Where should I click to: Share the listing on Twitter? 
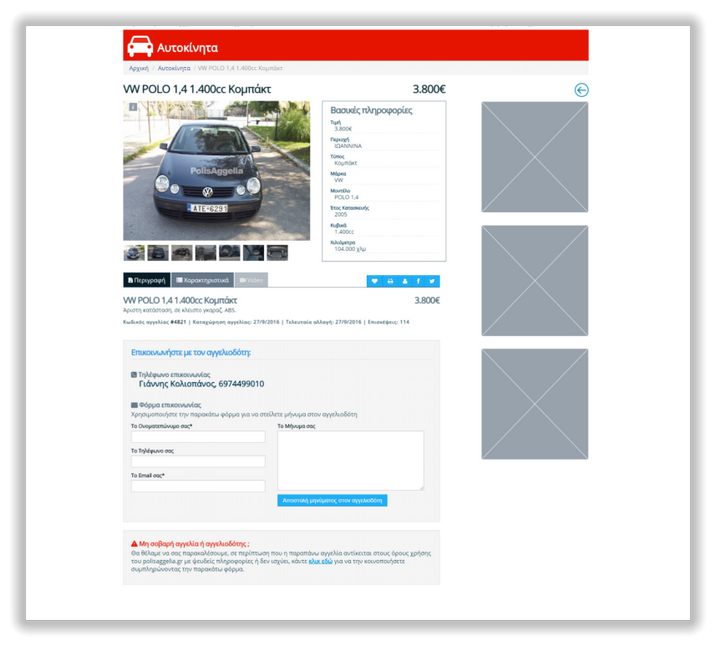click(x=432, y=281)
